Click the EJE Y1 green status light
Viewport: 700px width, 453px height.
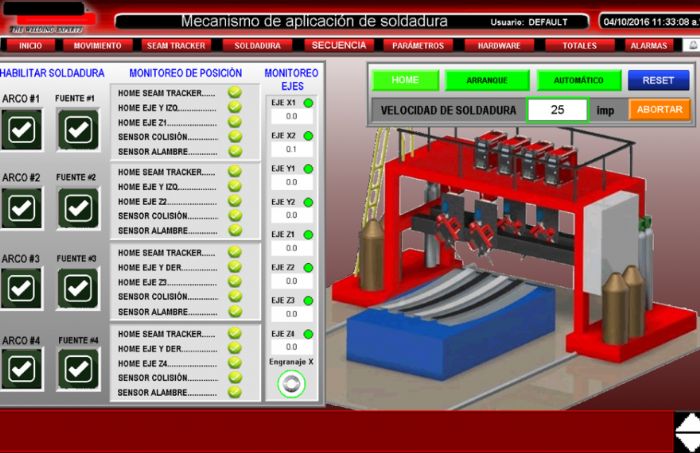308,169
